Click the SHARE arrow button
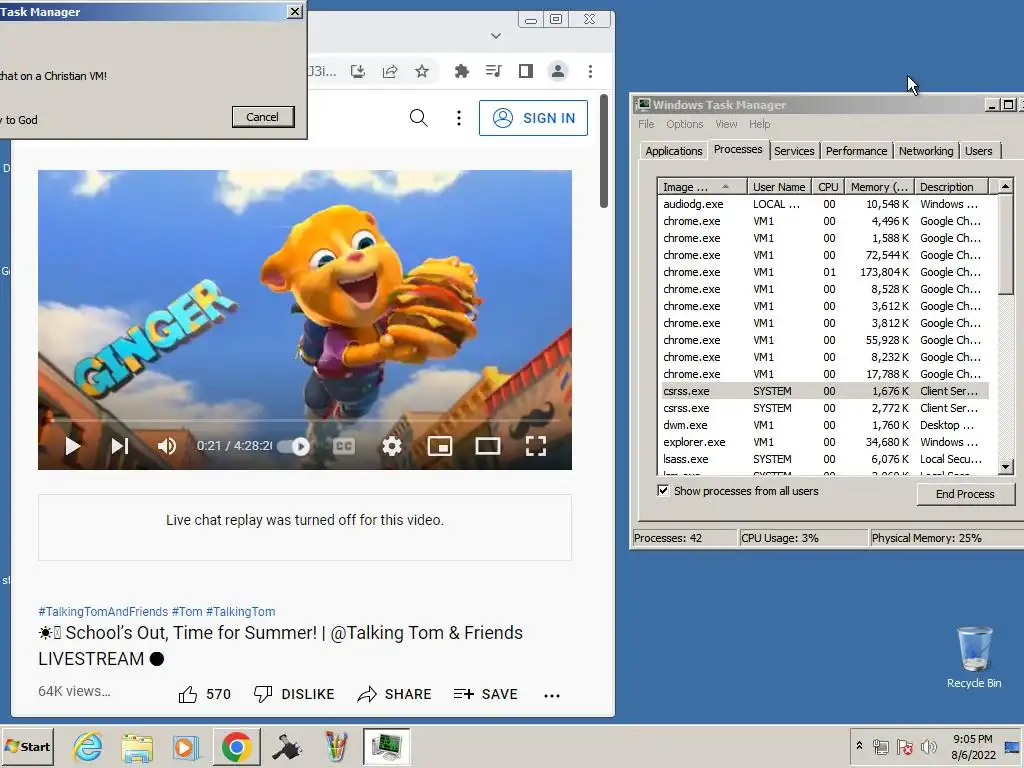This screenshot has height=768, width=1024. (394, 694)
